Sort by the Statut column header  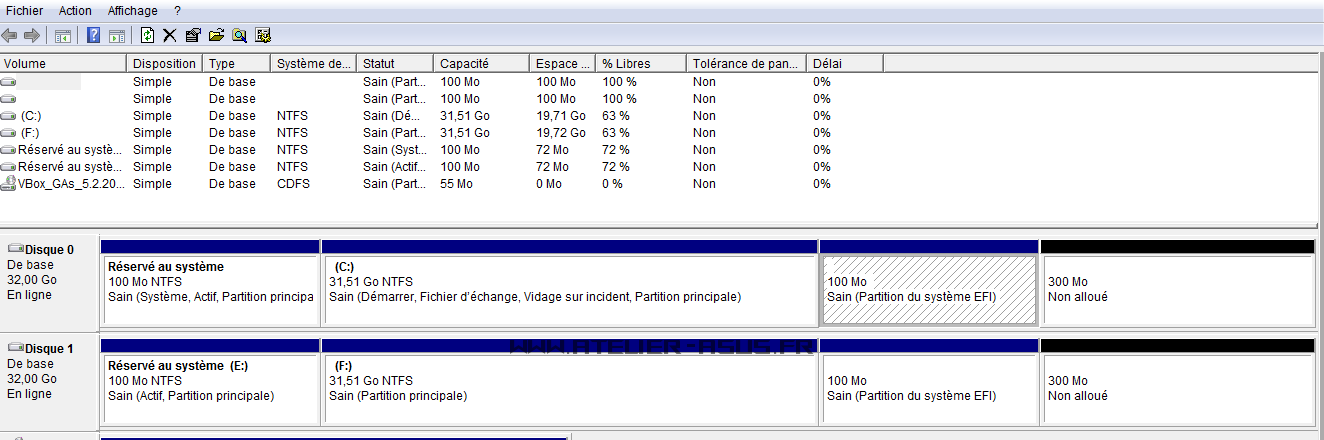click(395, 63)
